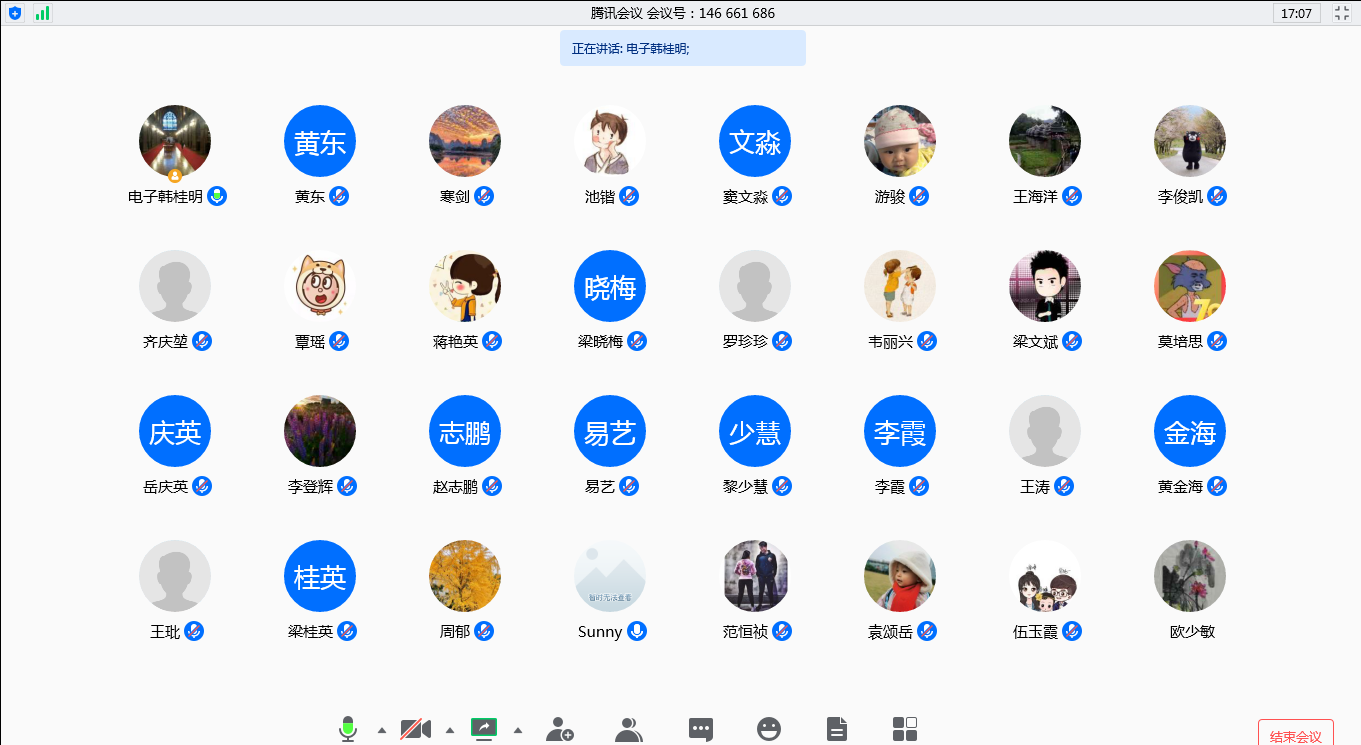Click the blue security shield icon
Viewport: 1361px width, 745px height.
point(15,13)
